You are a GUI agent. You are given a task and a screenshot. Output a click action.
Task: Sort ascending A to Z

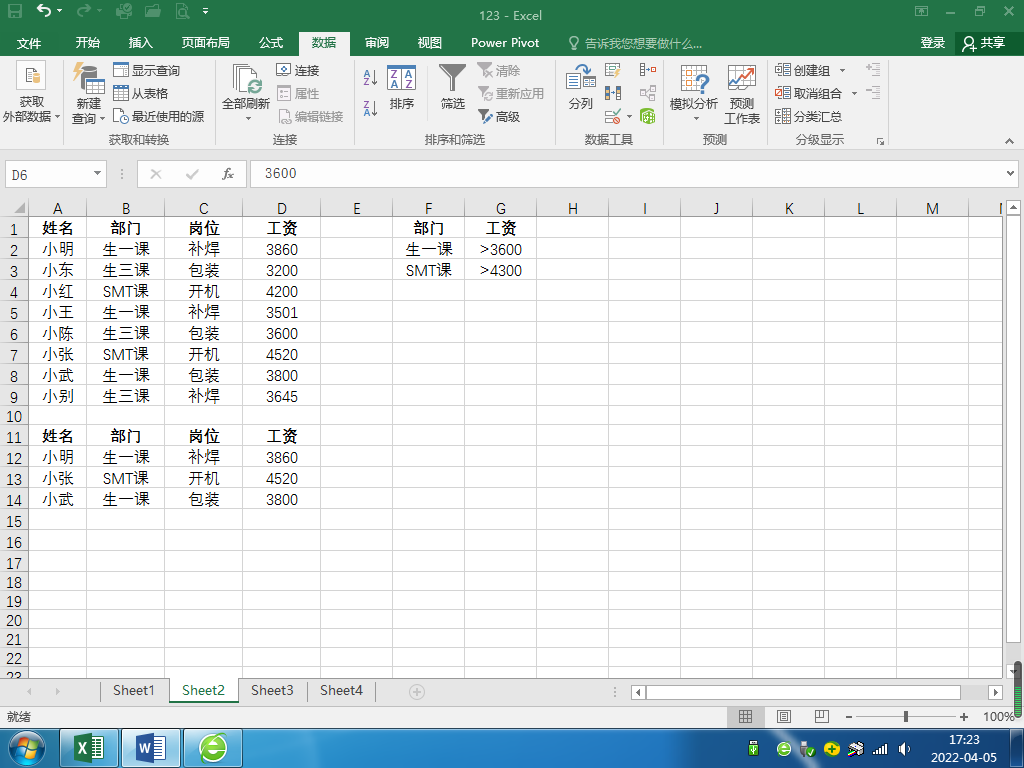(370, 78)
